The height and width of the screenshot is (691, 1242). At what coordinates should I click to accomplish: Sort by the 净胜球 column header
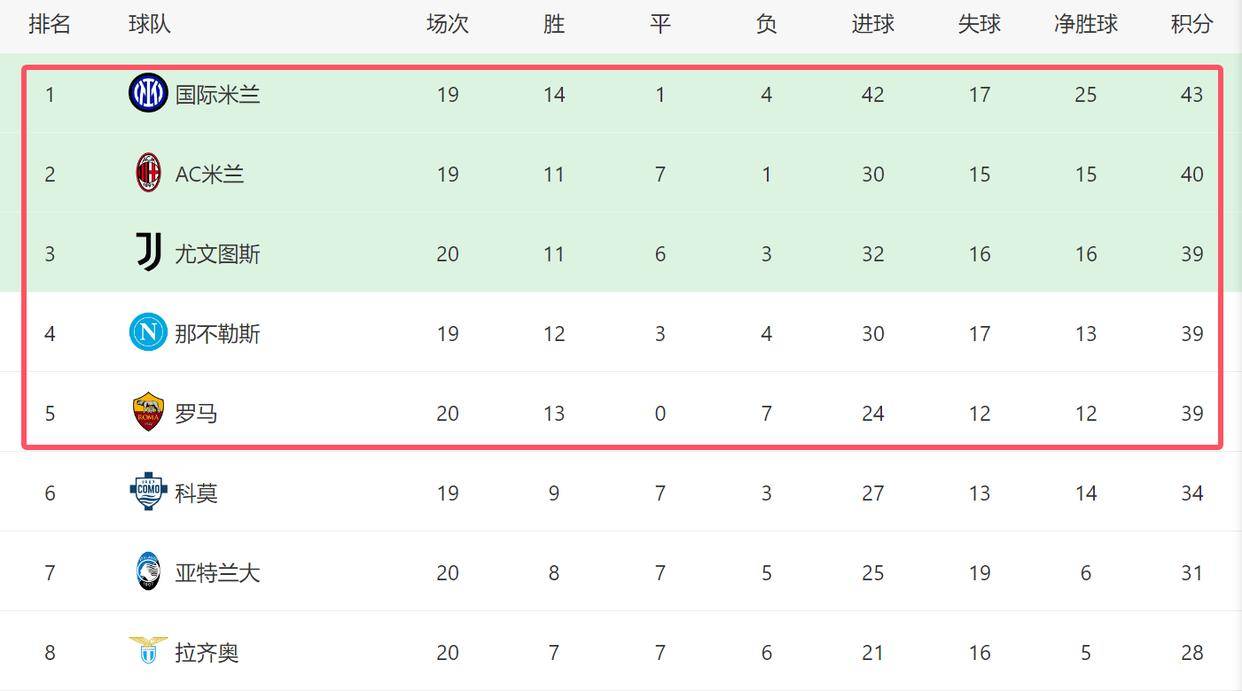click(x=1085, y=24)
